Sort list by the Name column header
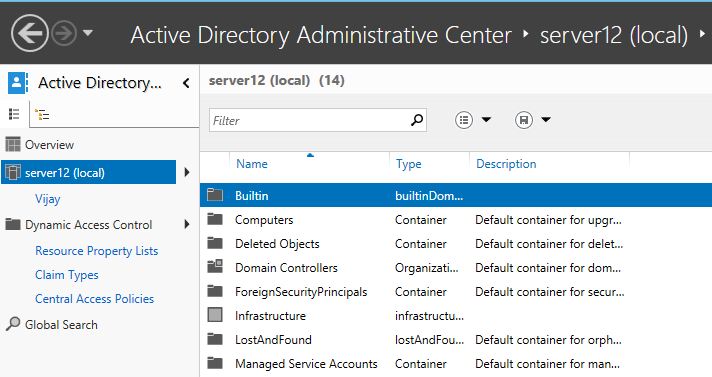This screenshot has height=377, width=712. [252, 164]
